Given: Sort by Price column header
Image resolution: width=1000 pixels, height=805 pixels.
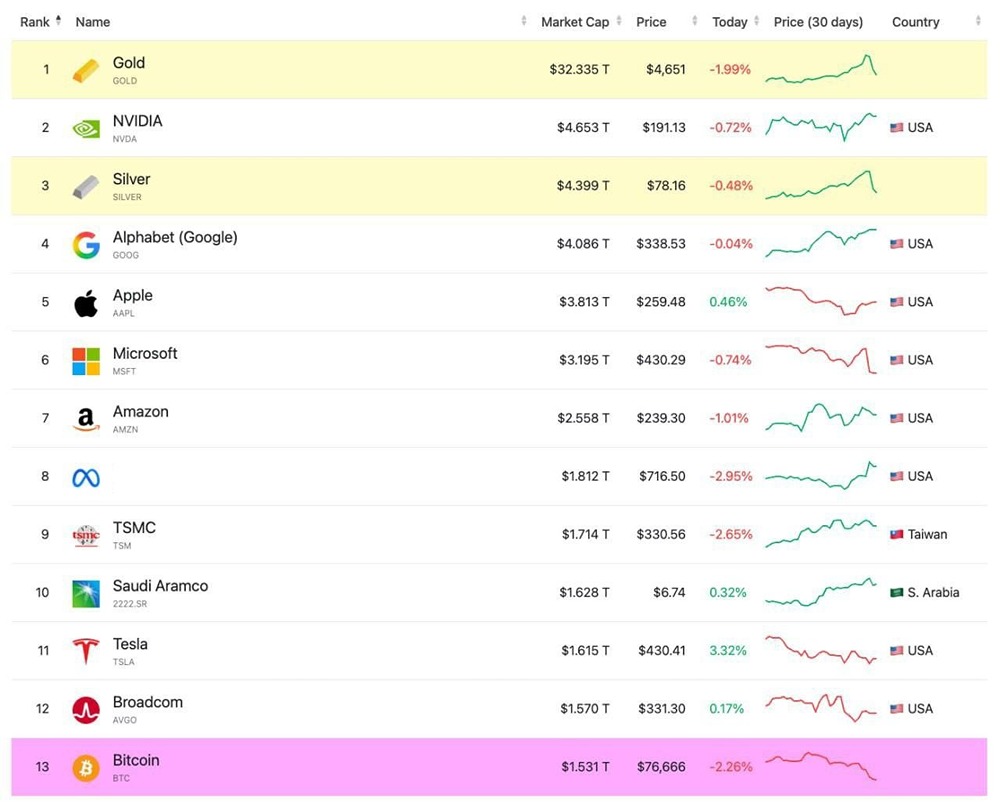Looking at the screenshot, I should (x=651, y=22).
